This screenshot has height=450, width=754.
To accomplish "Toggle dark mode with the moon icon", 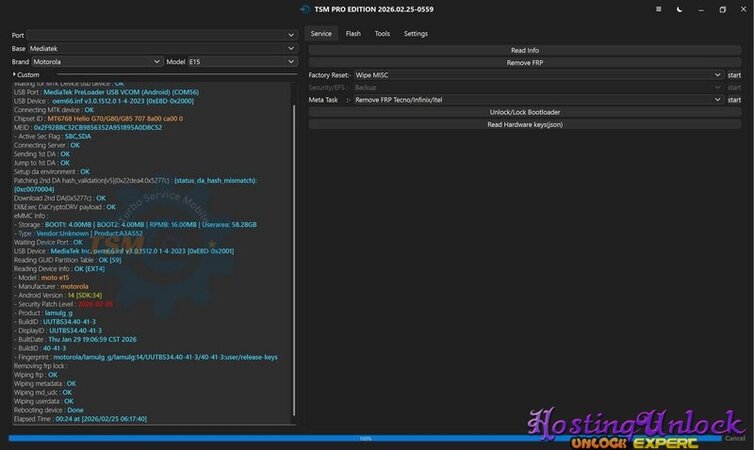I will coord(679,9).
